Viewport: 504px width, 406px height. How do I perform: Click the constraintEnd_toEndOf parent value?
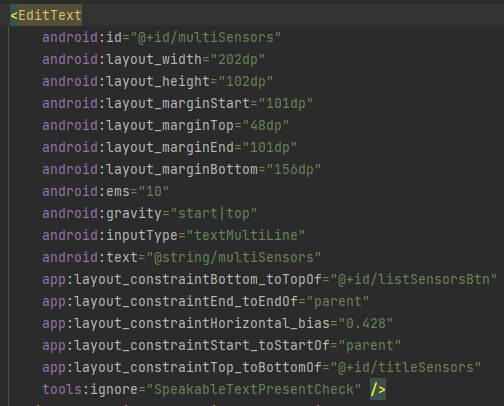tap(338, 301)
